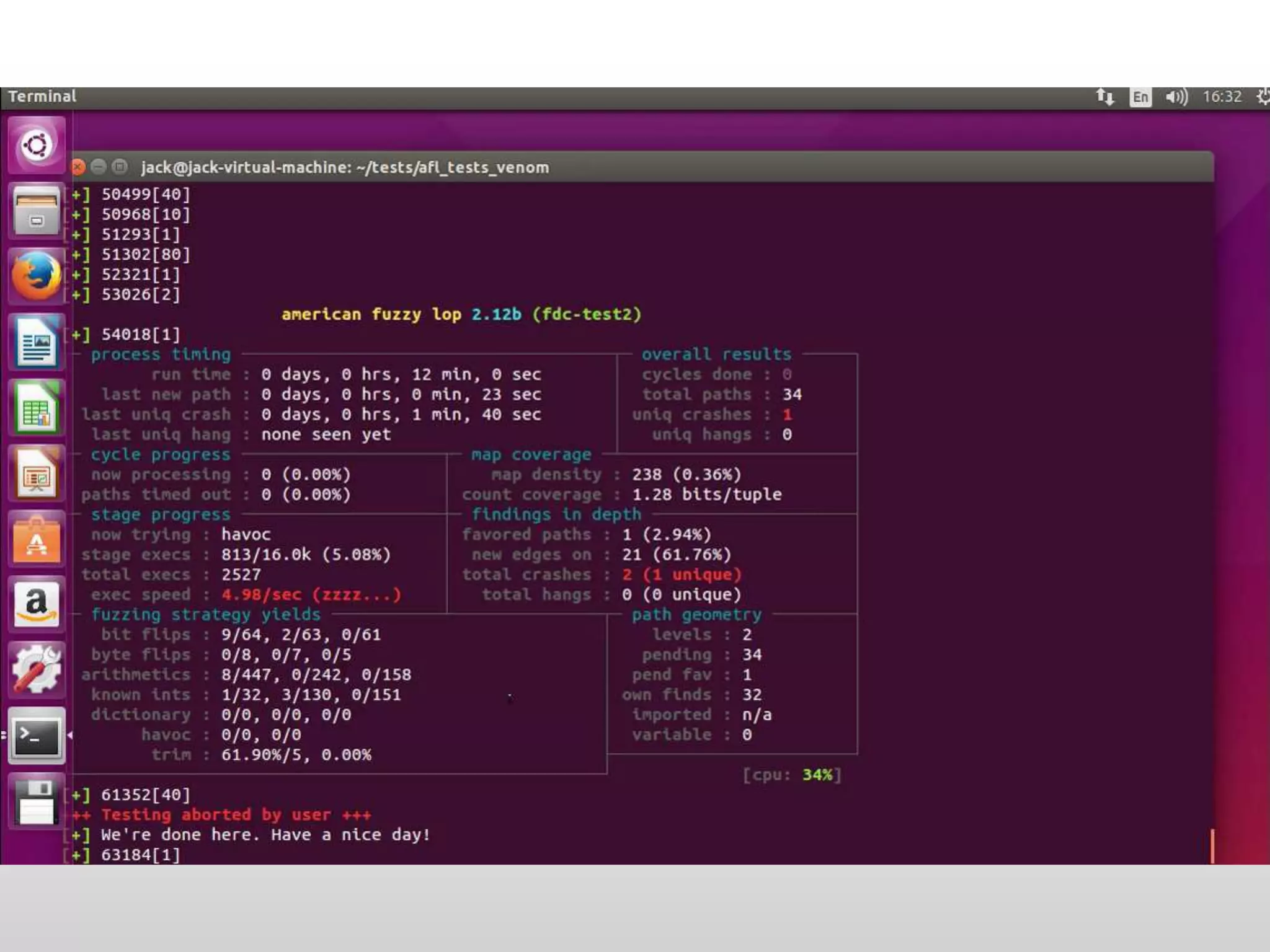The image size is (1270, 952).
Task: Open the Files manager from dock
Action: 36,212
